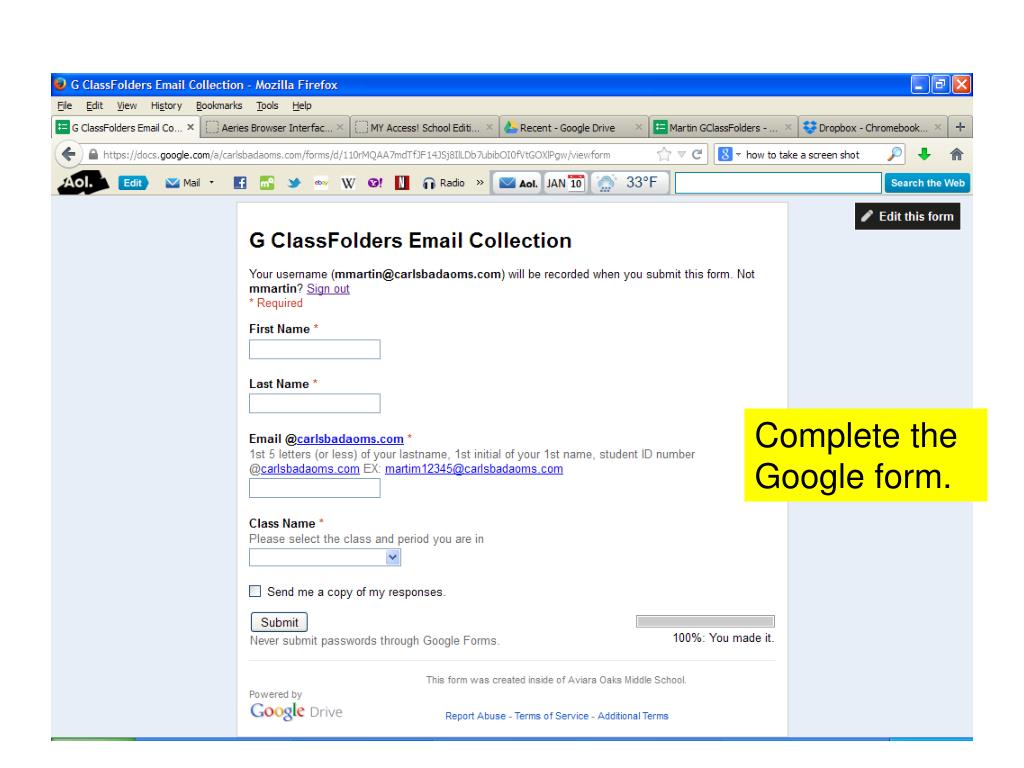Toggle Send me a copy of my responses

tap(255, 591)
